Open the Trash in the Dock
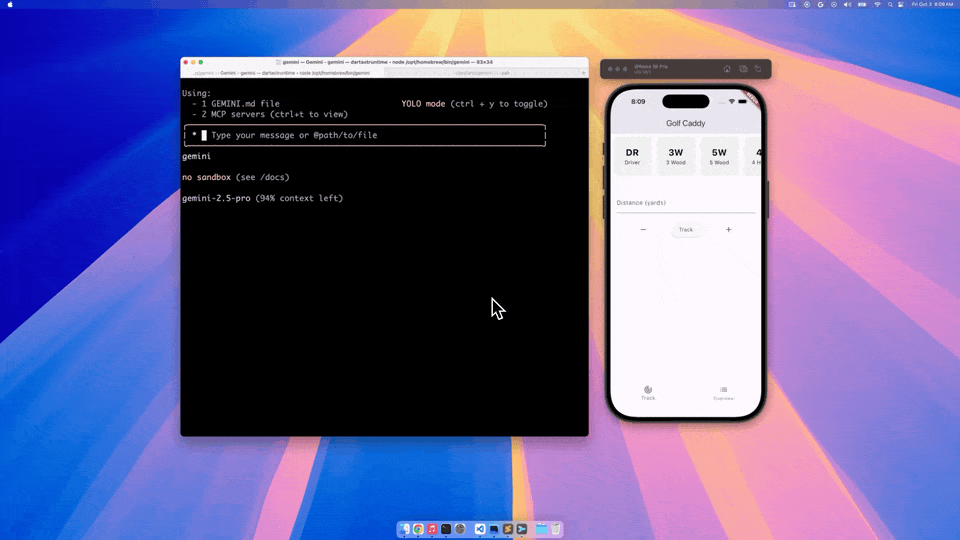This screenshot has height=540, width=960. click(556, 529)
